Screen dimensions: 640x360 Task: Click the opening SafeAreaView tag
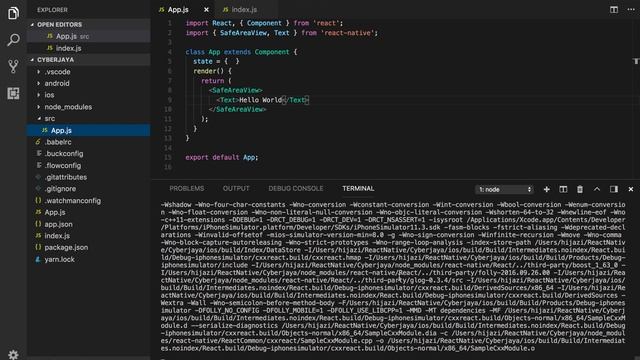coord(236,90)
